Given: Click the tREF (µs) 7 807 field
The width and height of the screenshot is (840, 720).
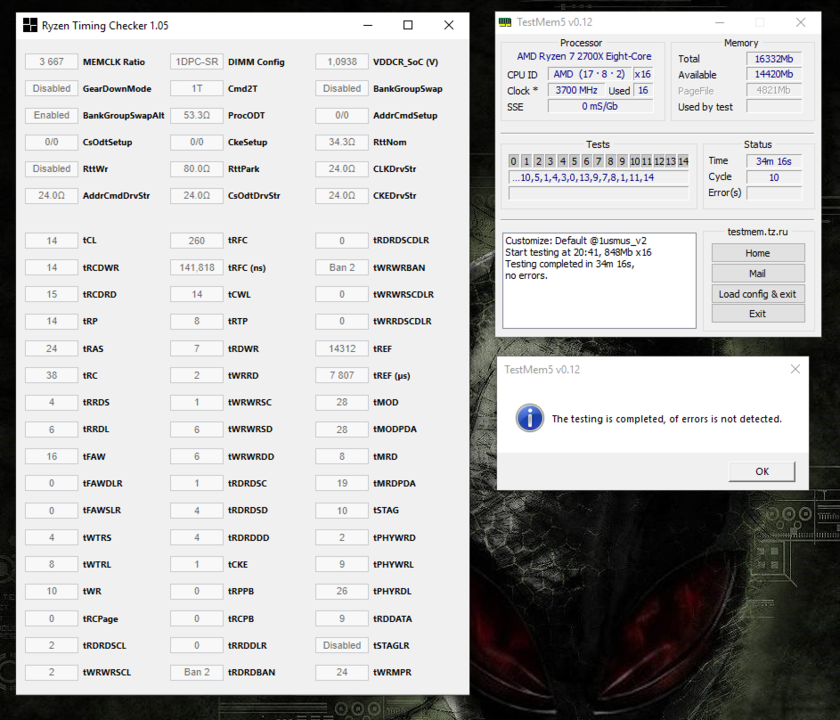Looking at the screenshot, I should 342,375.
